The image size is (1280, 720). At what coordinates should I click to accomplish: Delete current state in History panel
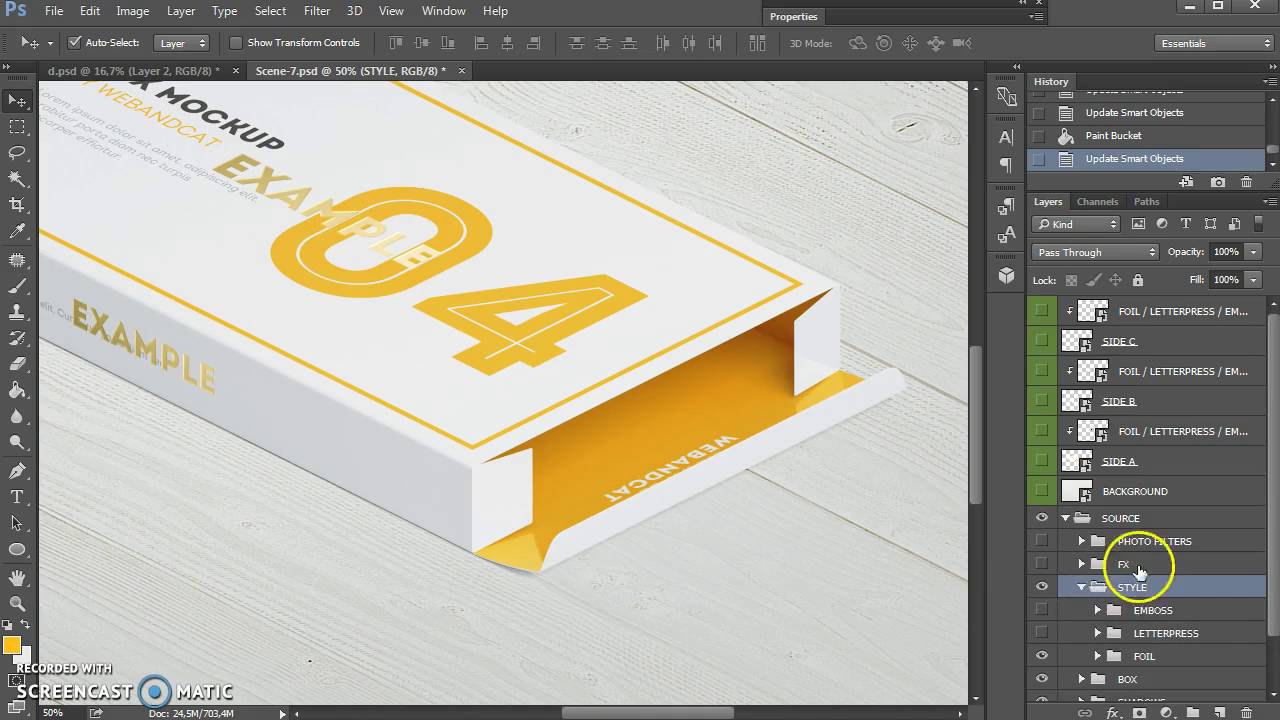click(x=1246, y=182)
